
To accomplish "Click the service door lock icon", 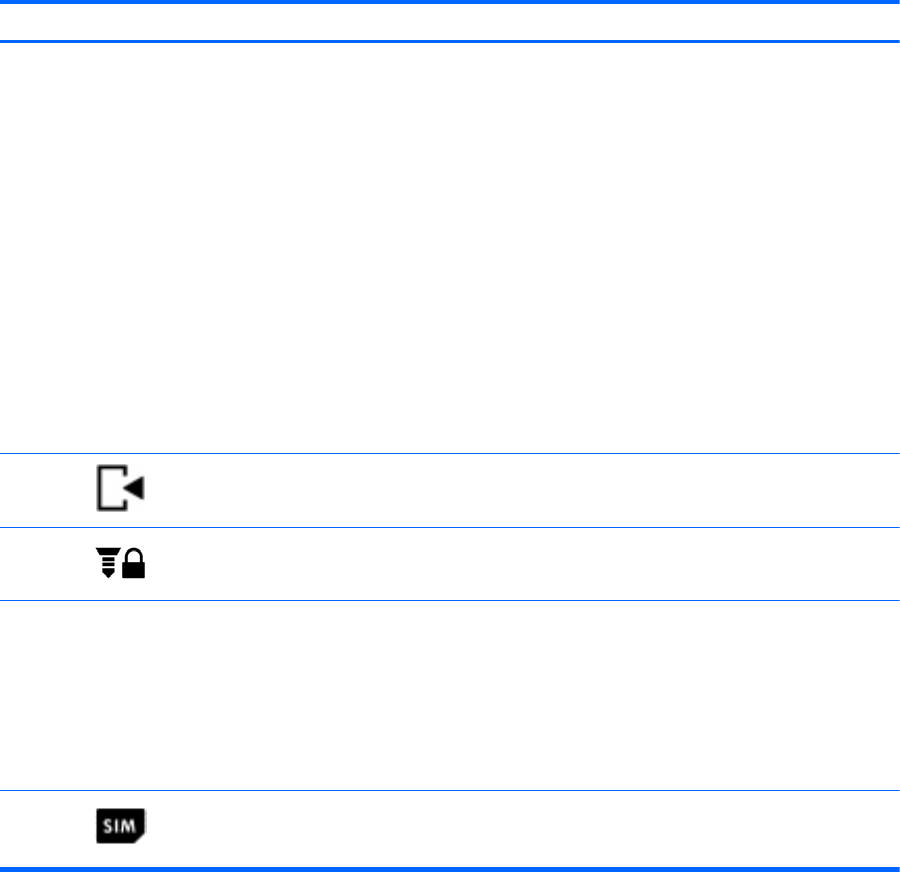I will [x=120, y=564].
